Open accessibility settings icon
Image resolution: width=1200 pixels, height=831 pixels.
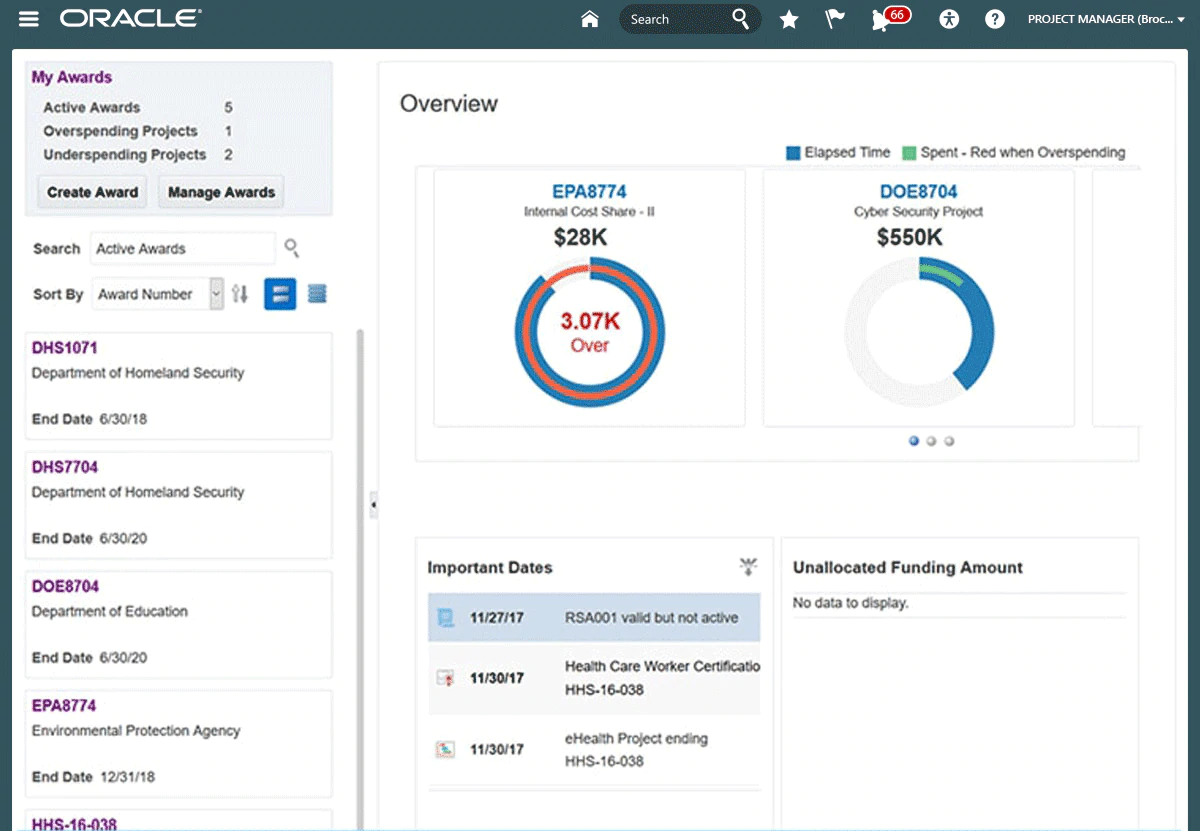click(949, 19)
